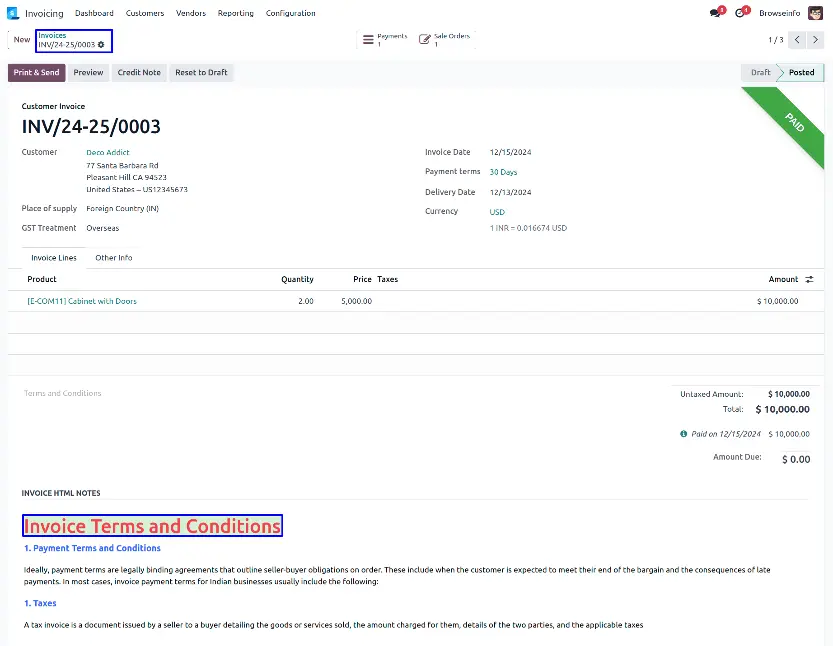
Task: Open the messages chat bubble icon
Action: pos(715,13)
